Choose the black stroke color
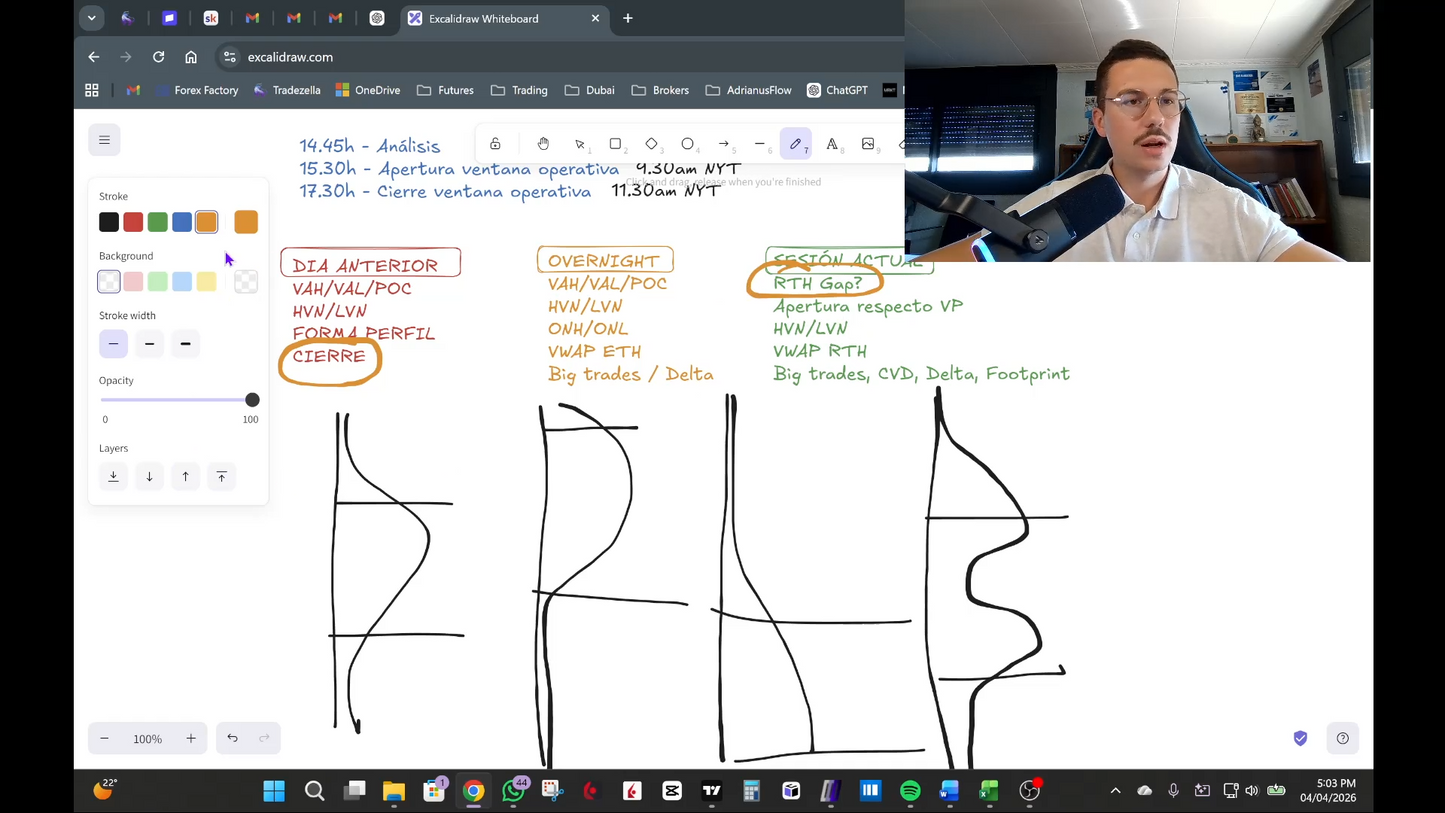The height and width of the screenshot is (813, 1445). (109, 222)
